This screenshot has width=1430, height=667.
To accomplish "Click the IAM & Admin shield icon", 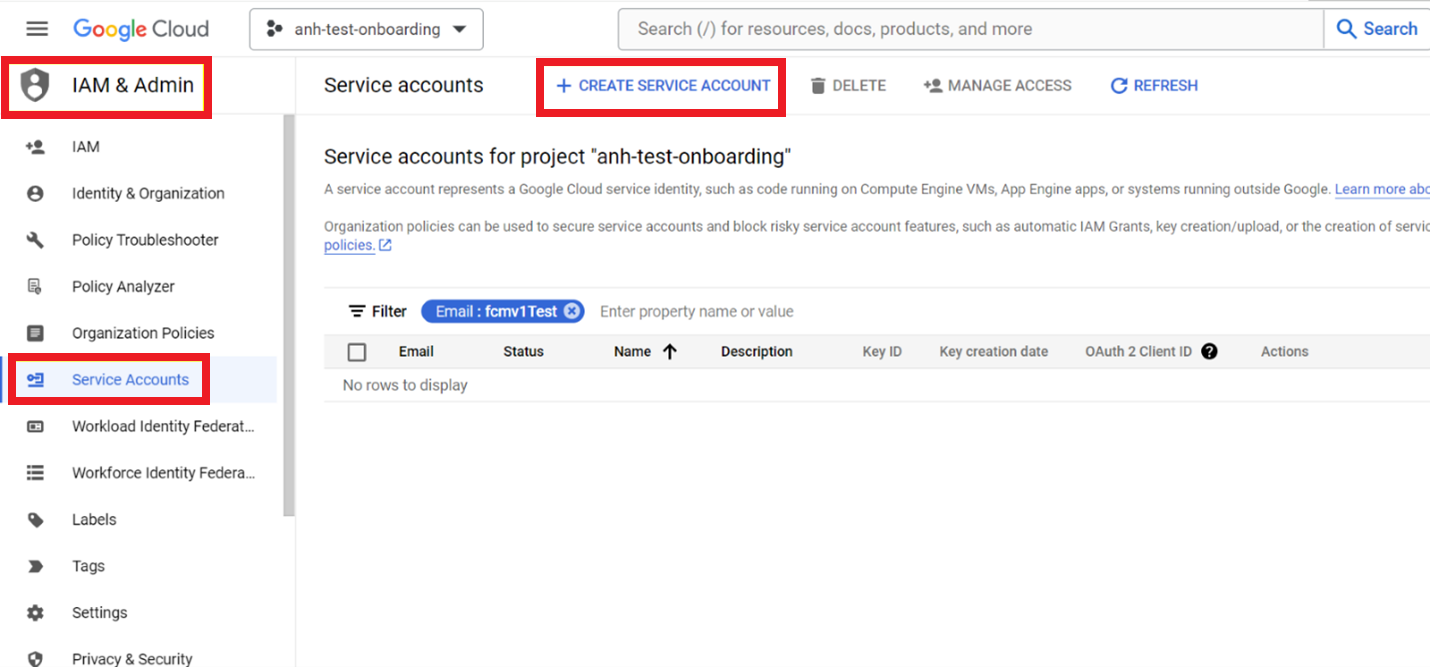I will point(35,85).
